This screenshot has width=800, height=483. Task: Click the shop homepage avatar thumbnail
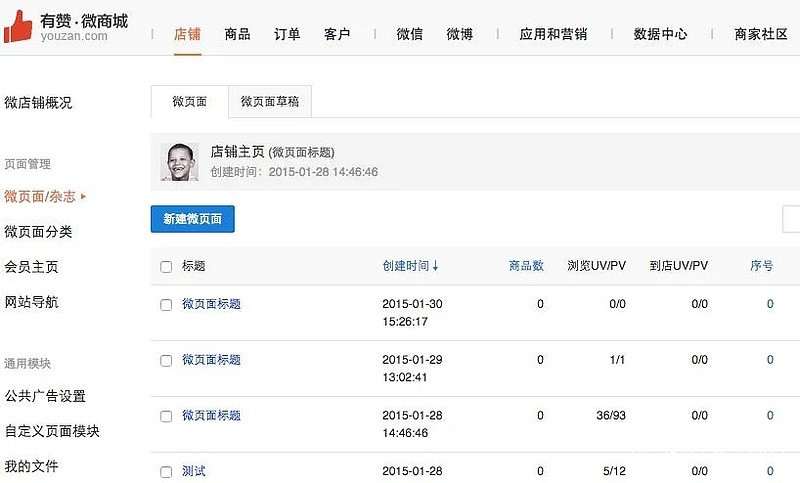(180, 162)
